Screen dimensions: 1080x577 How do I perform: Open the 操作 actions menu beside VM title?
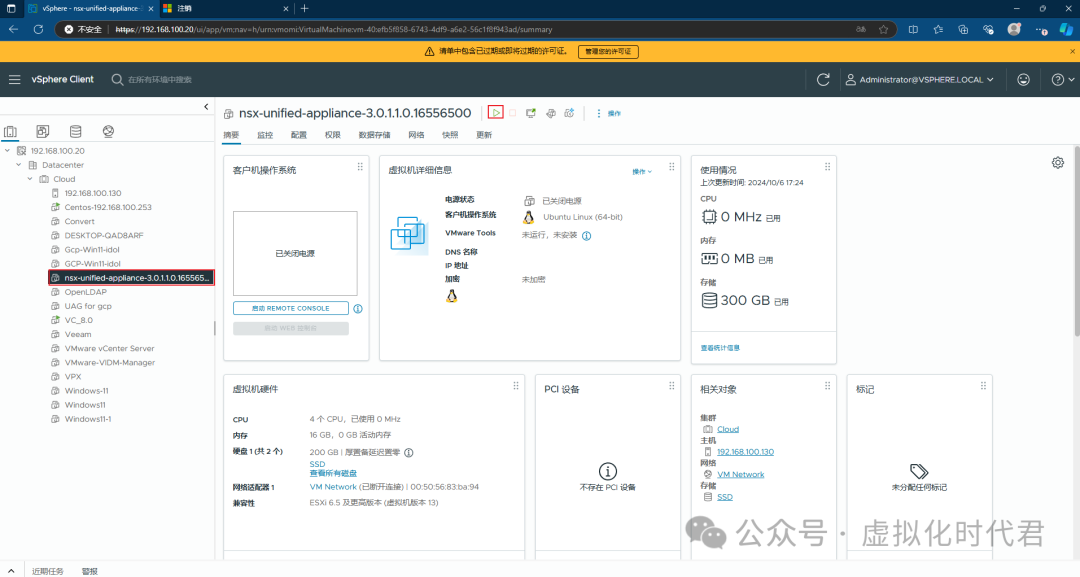tap(609, 113)
